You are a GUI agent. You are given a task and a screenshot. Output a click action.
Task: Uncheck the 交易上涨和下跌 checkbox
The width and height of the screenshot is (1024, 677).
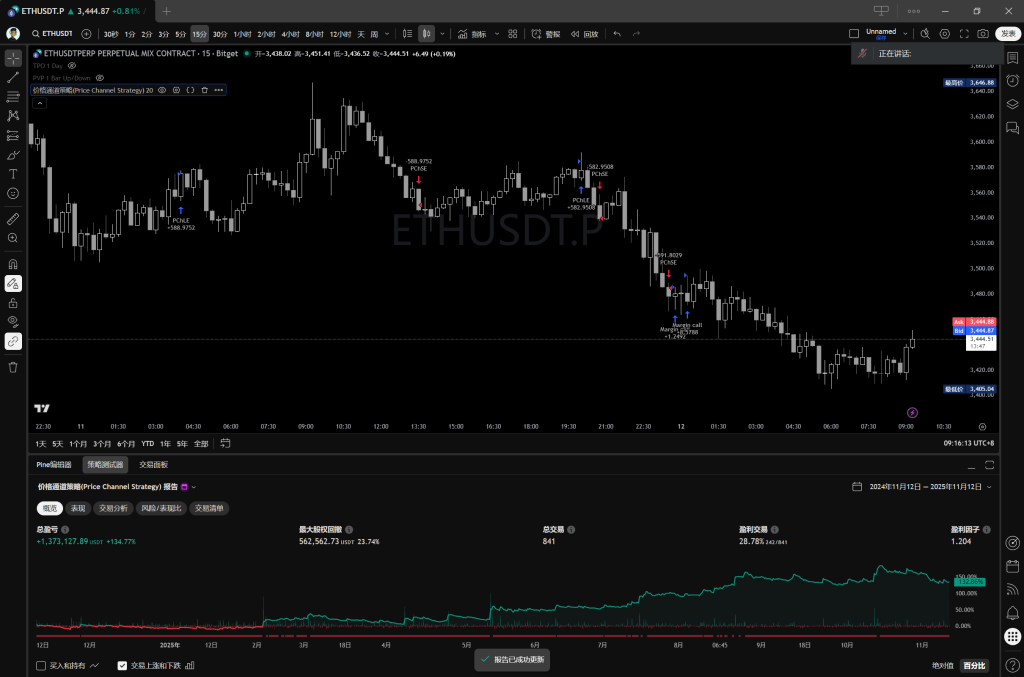[122, 665]
